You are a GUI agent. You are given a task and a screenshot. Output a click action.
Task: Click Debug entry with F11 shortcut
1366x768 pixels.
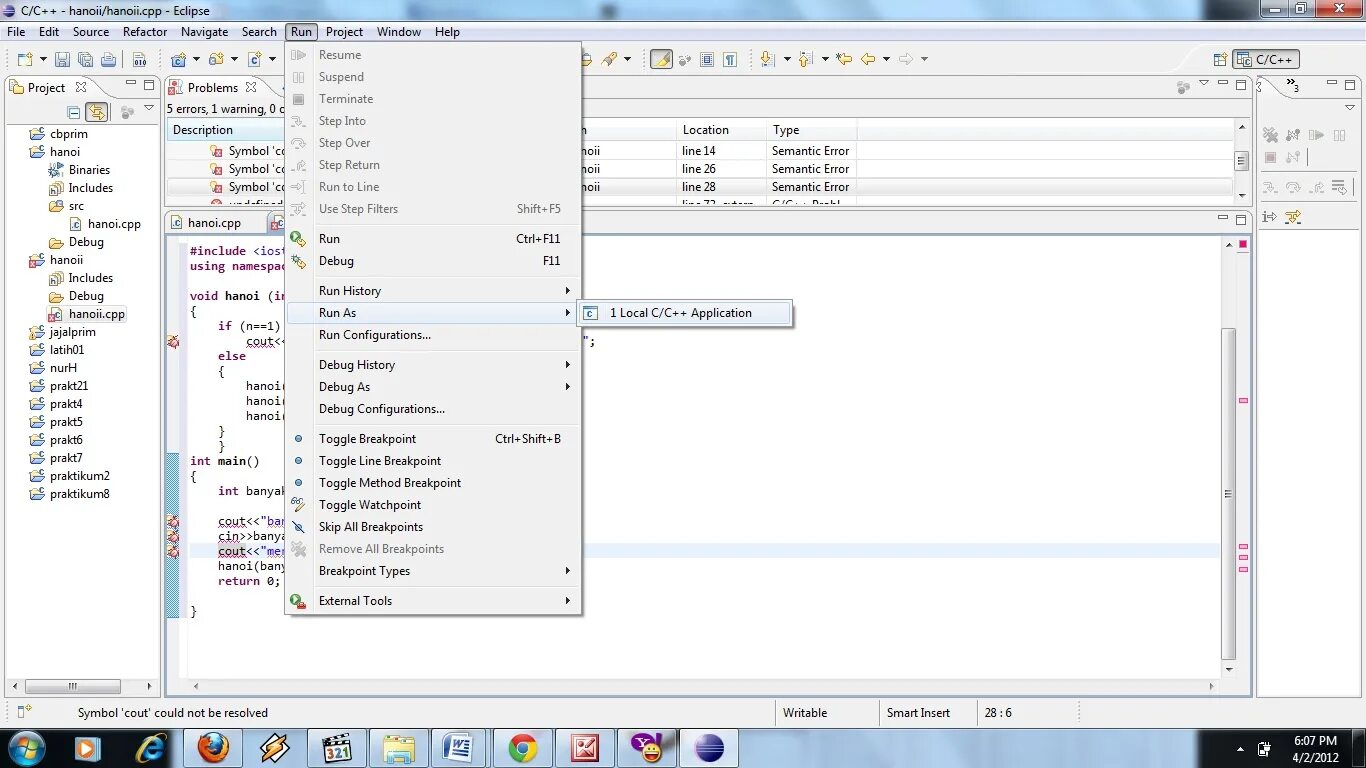pyautogui.click(x=434, y=261)
